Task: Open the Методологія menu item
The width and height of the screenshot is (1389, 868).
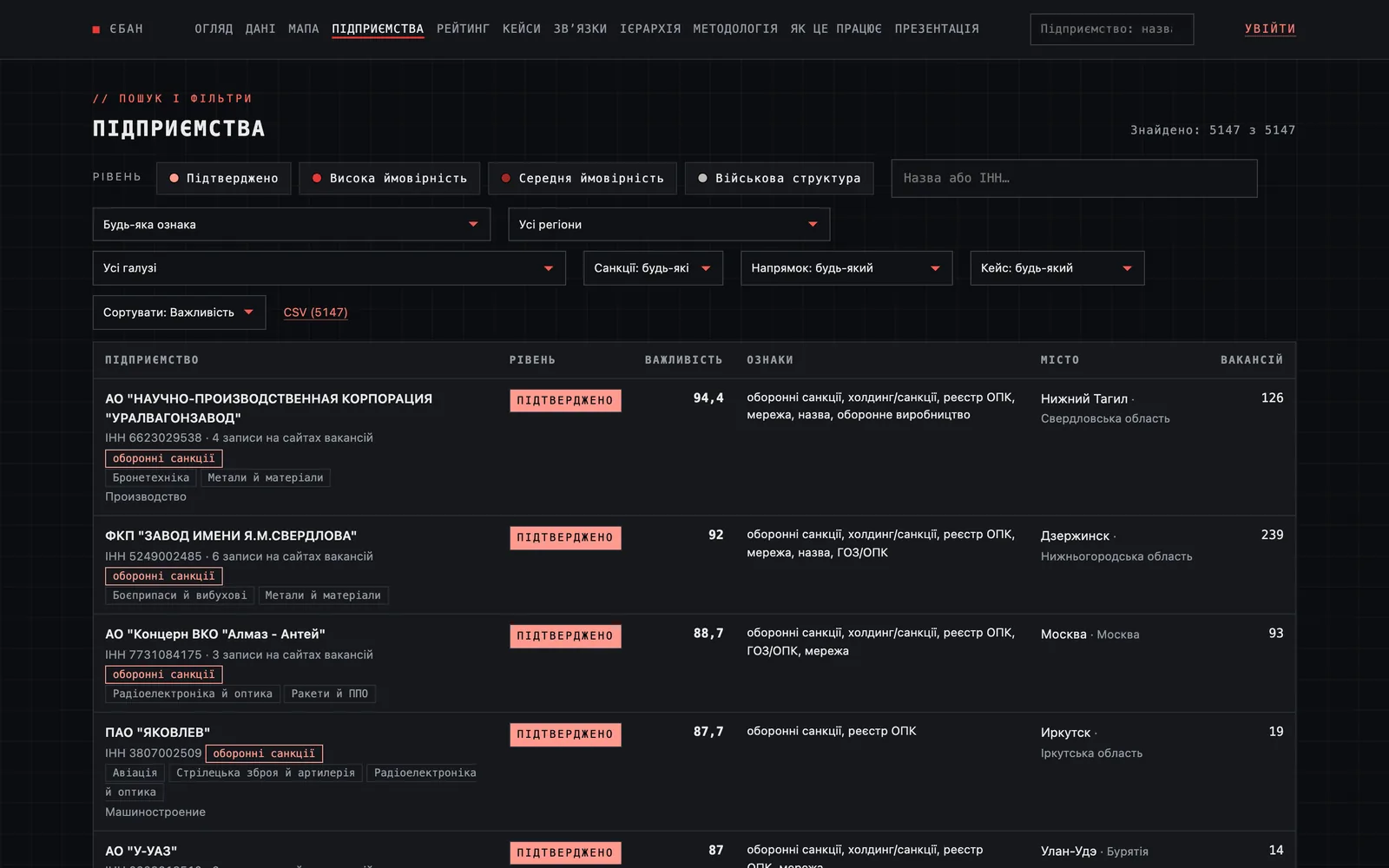Action: (735, 29)
